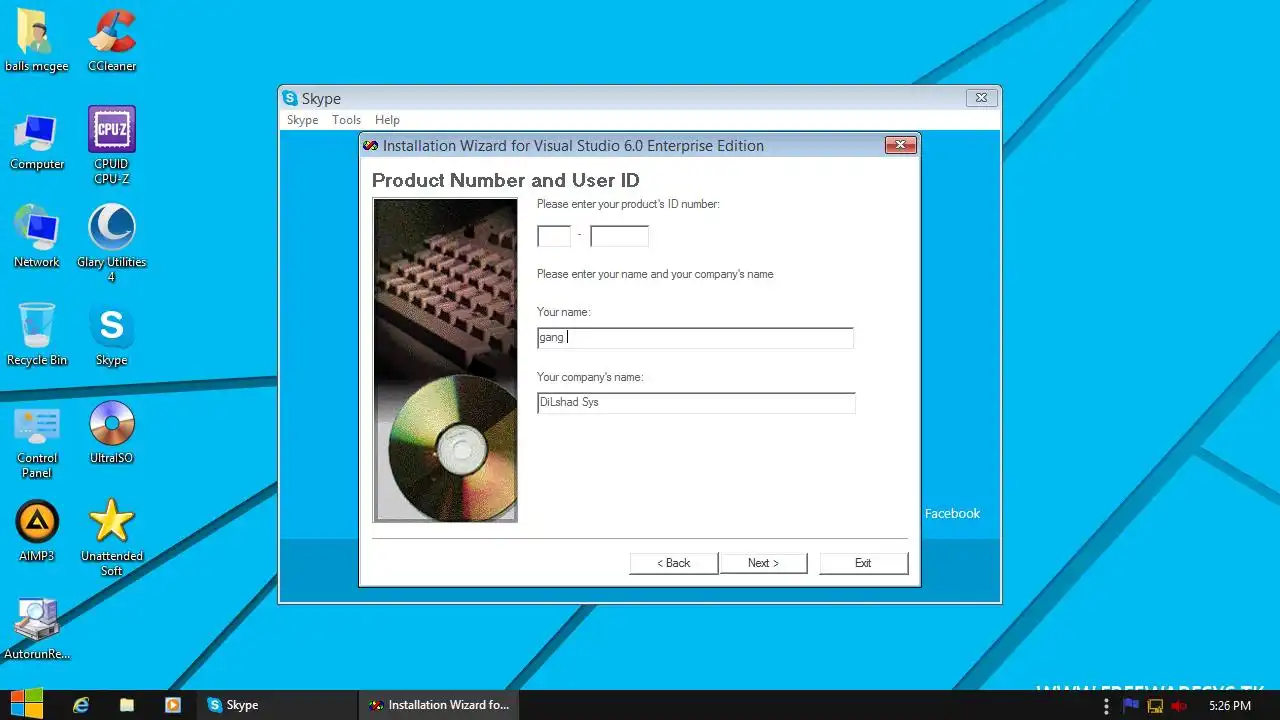Open File Explorer from the taskbar

127,705
